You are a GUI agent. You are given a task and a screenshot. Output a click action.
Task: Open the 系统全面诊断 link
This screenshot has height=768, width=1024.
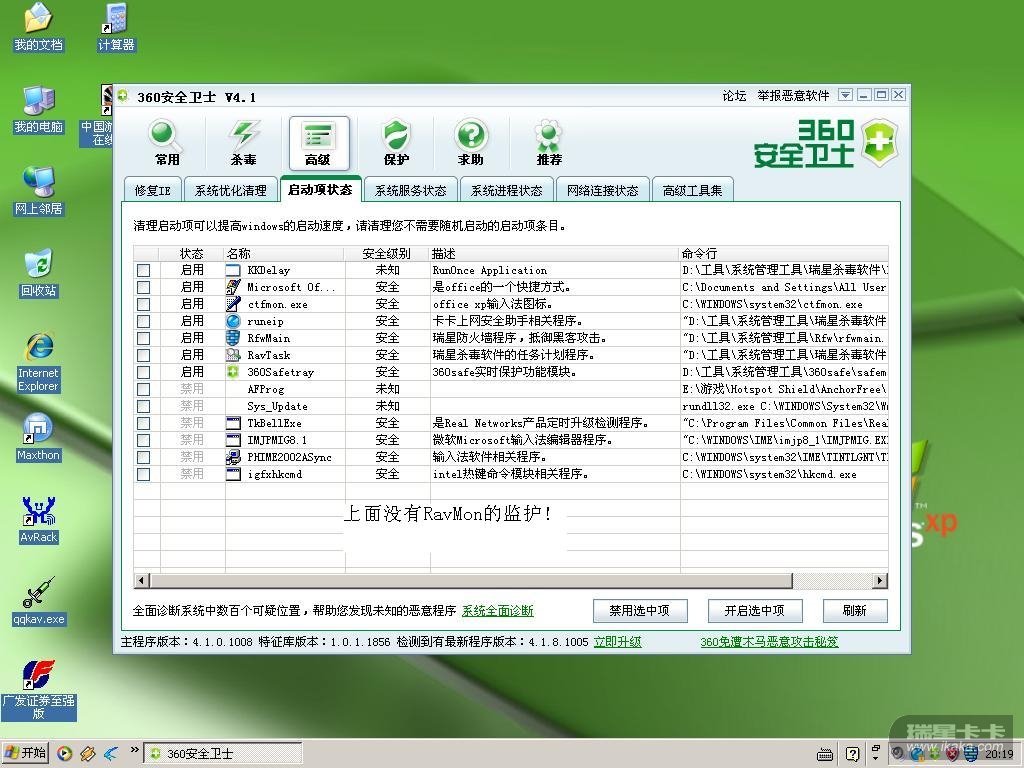498,611
